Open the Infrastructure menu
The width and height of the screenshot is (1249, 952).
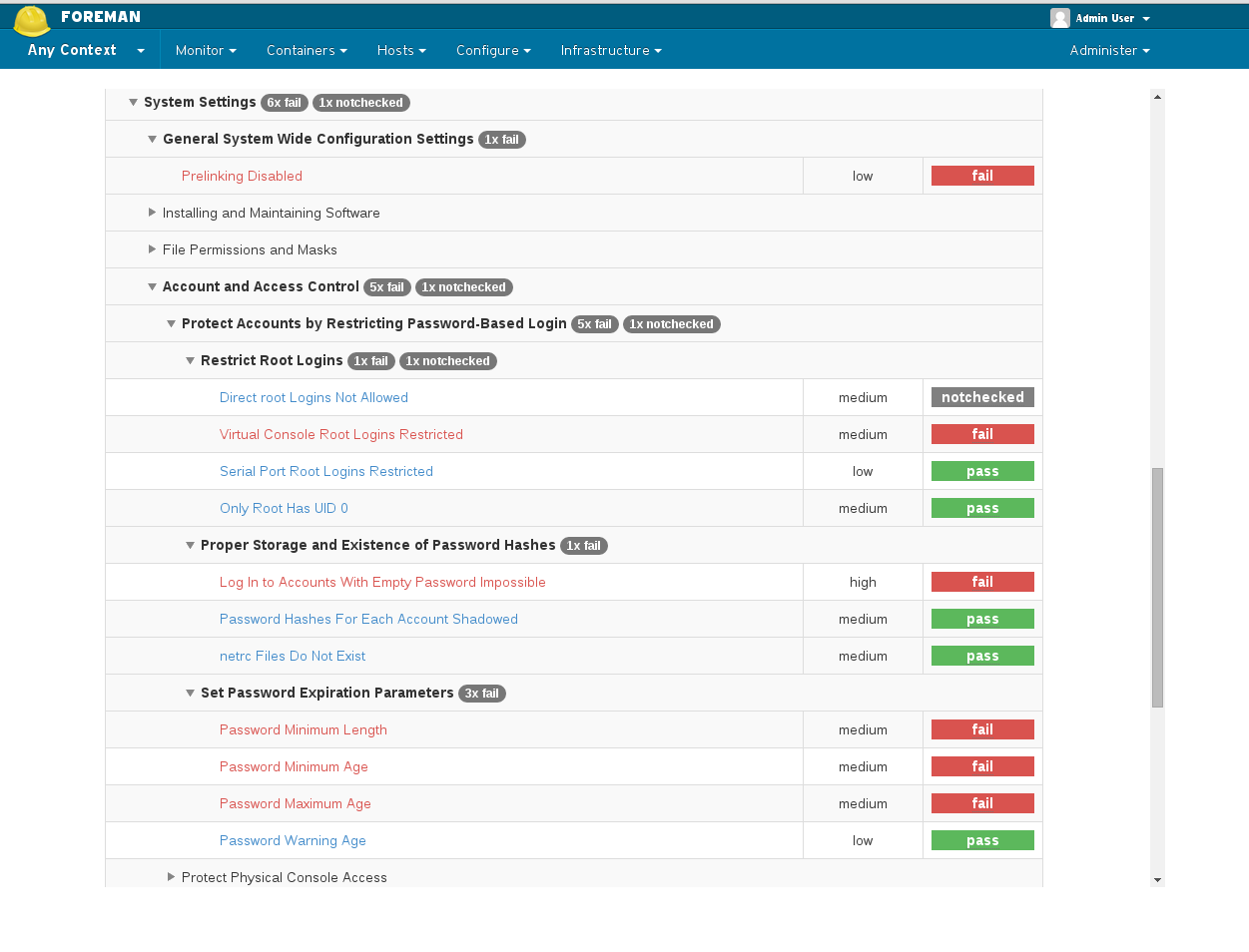coord(610,50)
